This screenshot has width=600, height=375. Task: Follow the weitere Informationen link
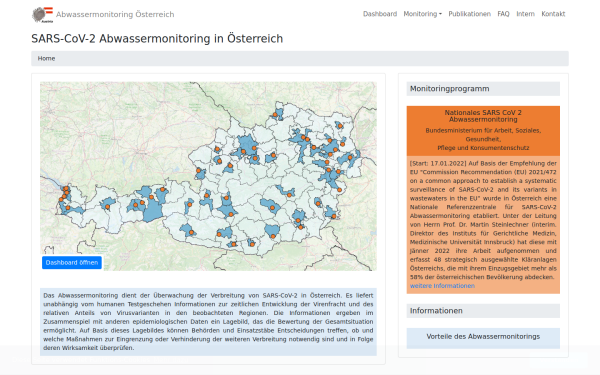[x=442, y=286]
